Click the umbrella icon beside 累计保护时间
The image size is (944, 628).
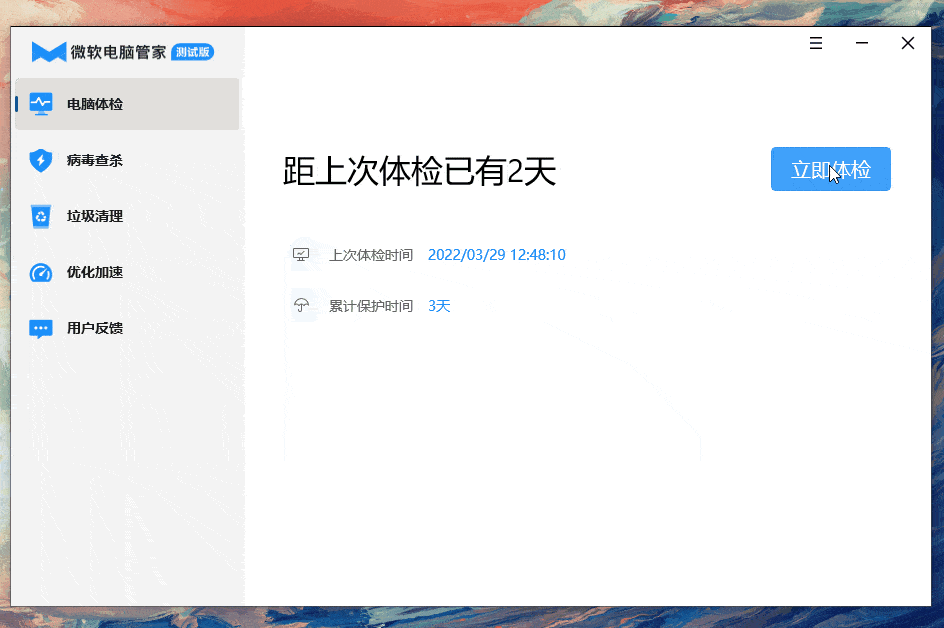(301, 306)
